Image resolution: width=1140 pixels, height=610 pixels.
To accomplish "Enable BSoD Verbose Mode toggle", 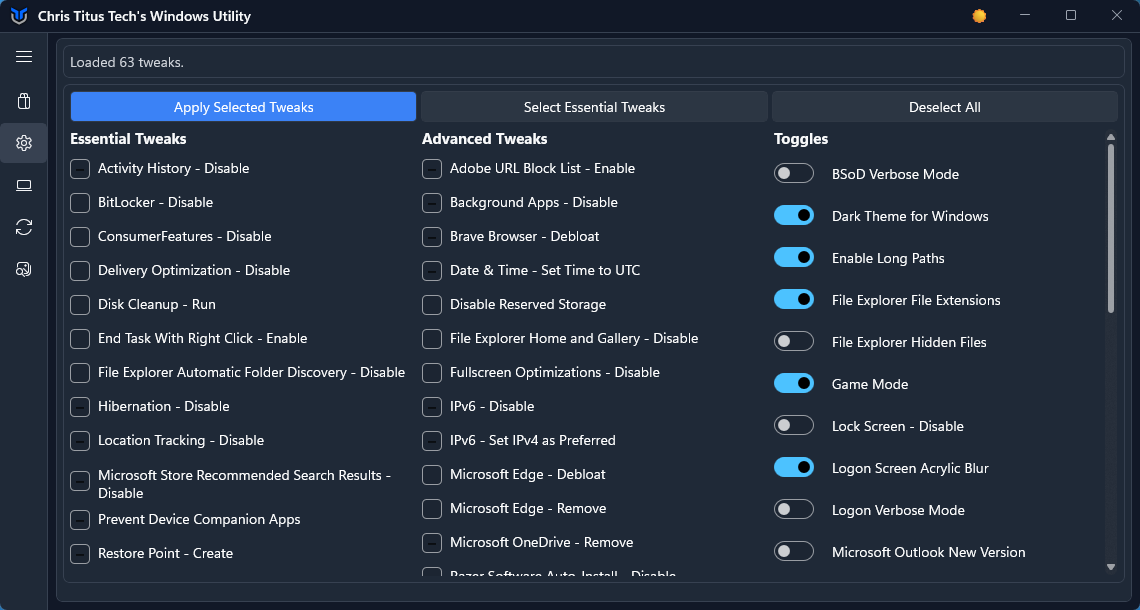I will 793,173.
